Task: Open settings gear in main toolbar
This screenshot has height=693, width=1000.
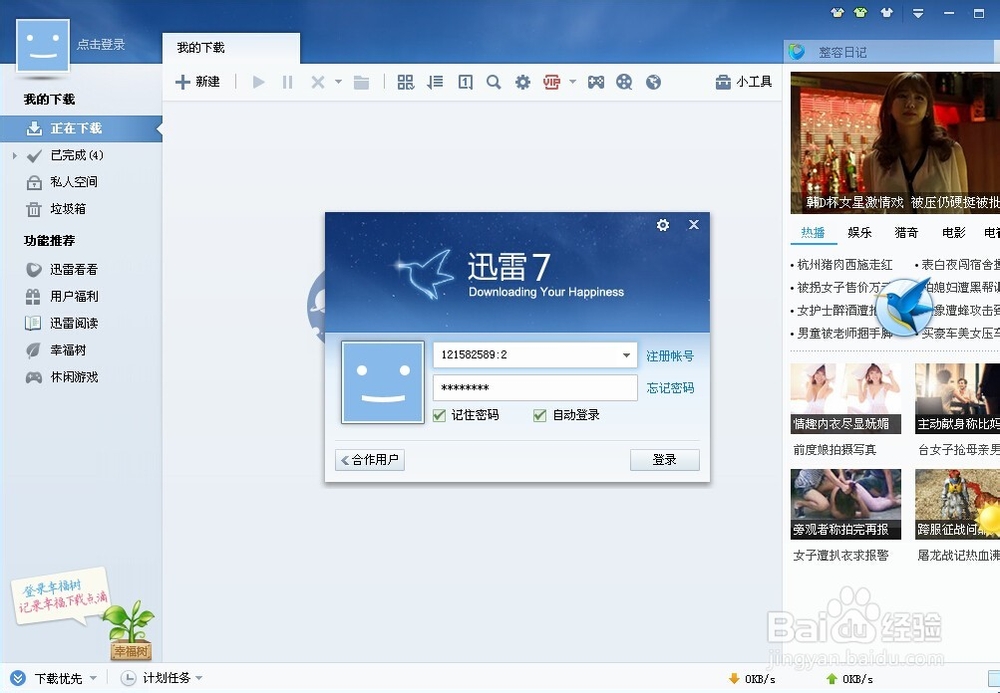Action: 523,82
